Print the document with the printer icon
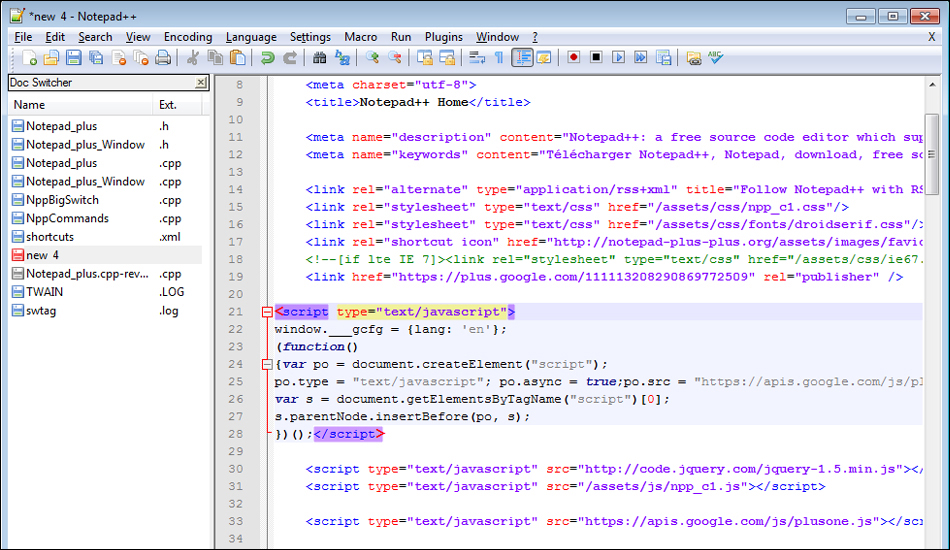Screen dimensions: 950x550 click(x=163, y=58)
